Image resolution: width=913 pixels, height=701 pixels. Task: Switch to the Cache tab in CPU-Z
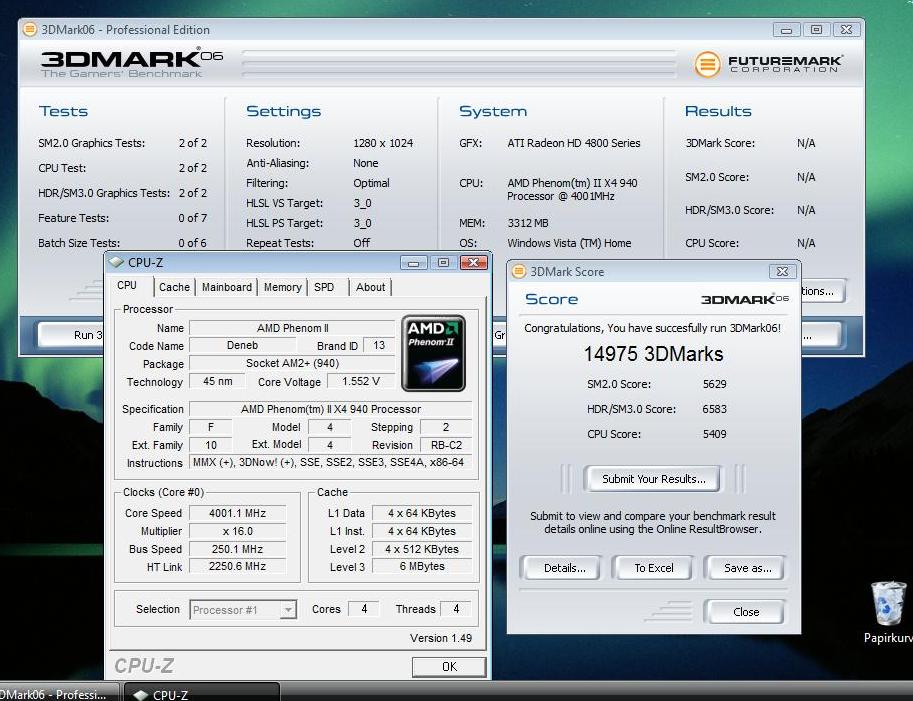tap(174, 287)
